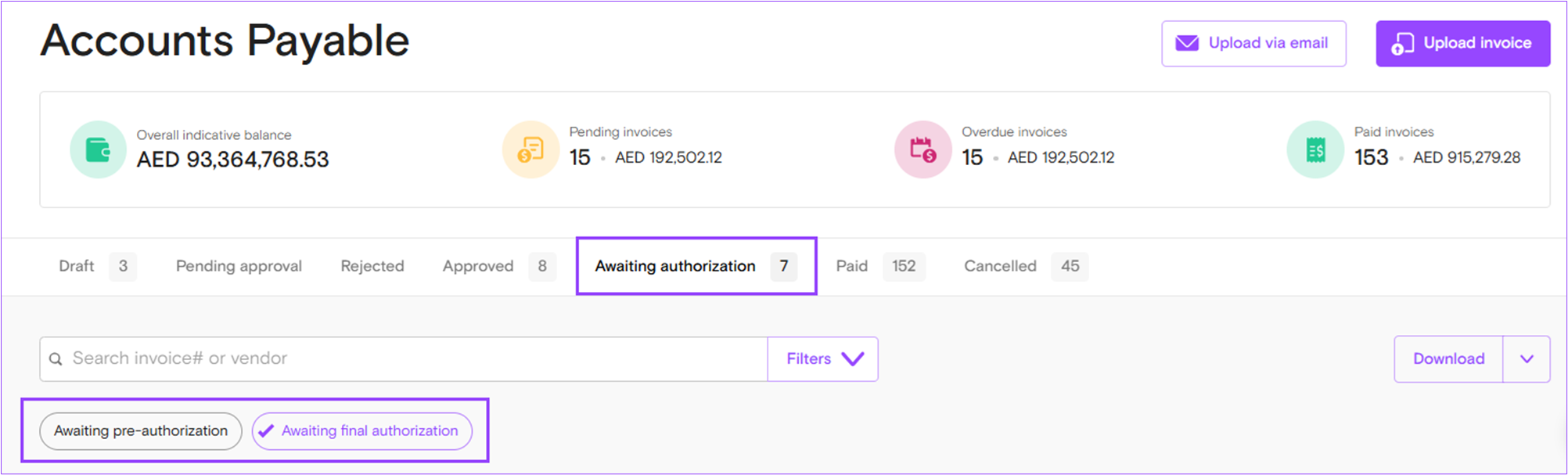Open the Pending approval tab
Screen dimensions: 1568x475
(x=239, y=266)
